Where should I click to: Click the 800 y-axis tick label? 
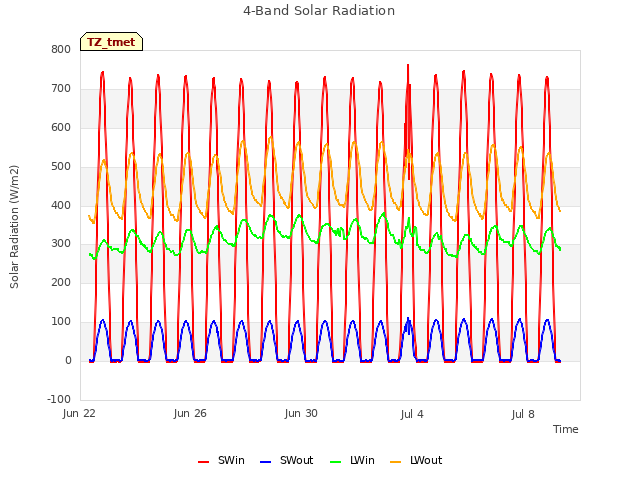(x=61, y=49)
